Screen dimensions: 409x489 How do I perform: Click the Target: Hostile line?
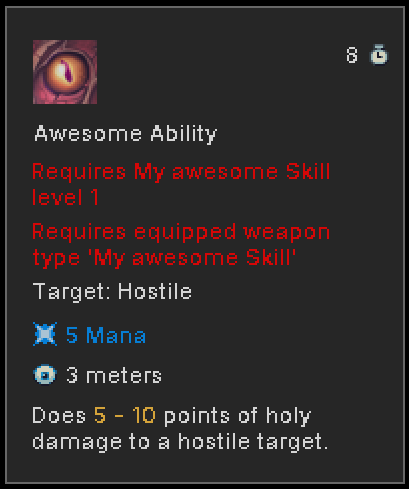112,292
